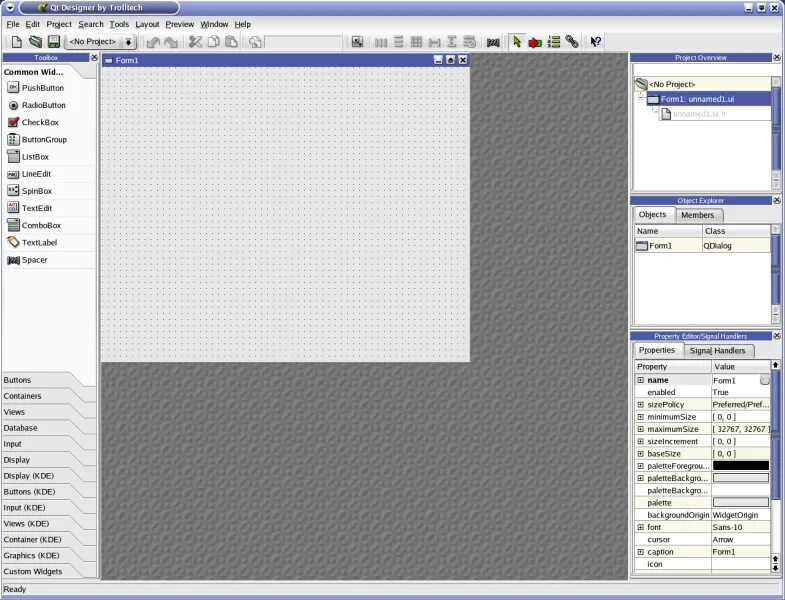
Task: Click the Redo toolbar icon
Action: coord(171,42)
